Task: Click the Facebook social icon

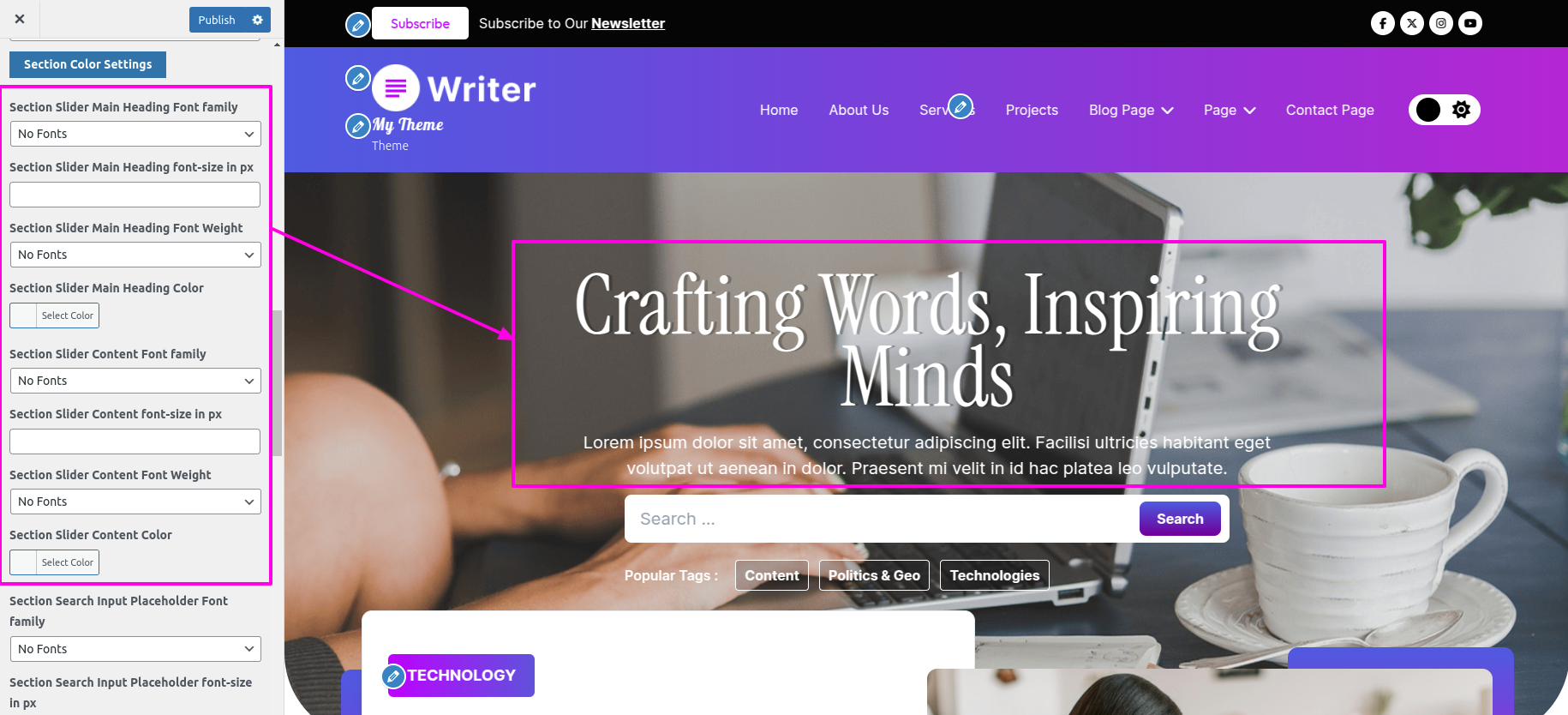Action: pos(1382,23)
